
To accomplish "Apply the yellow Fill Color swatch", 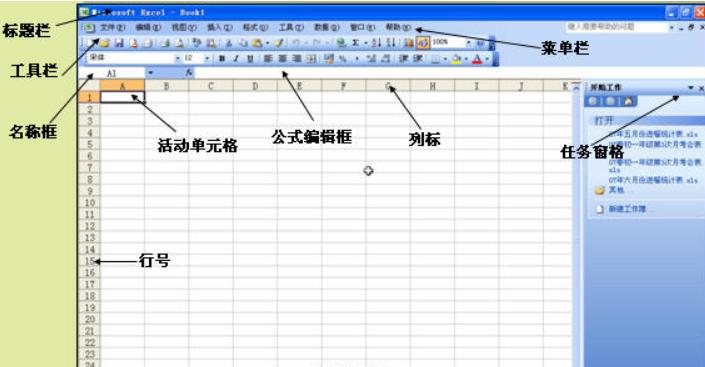I will tap(456, 59).
